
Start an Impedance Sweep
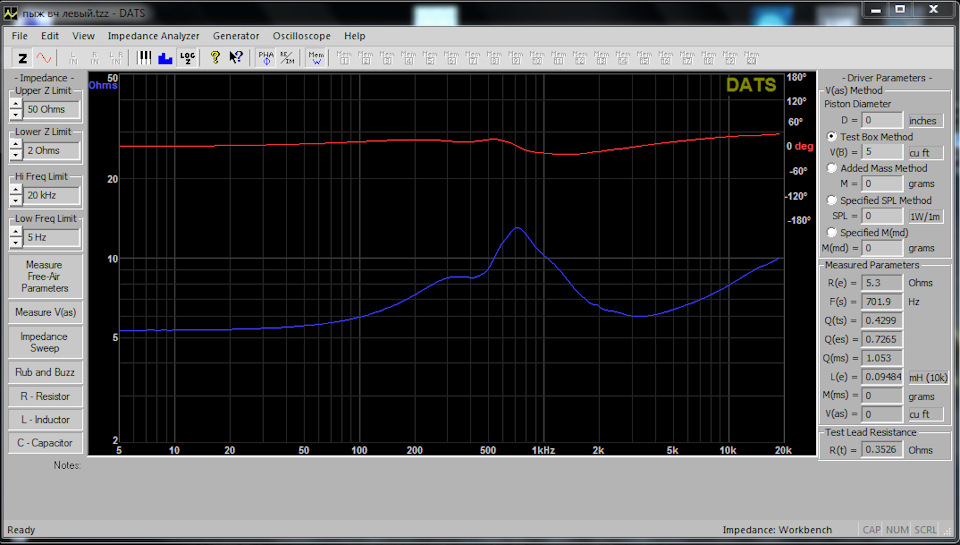pos(45,342)
